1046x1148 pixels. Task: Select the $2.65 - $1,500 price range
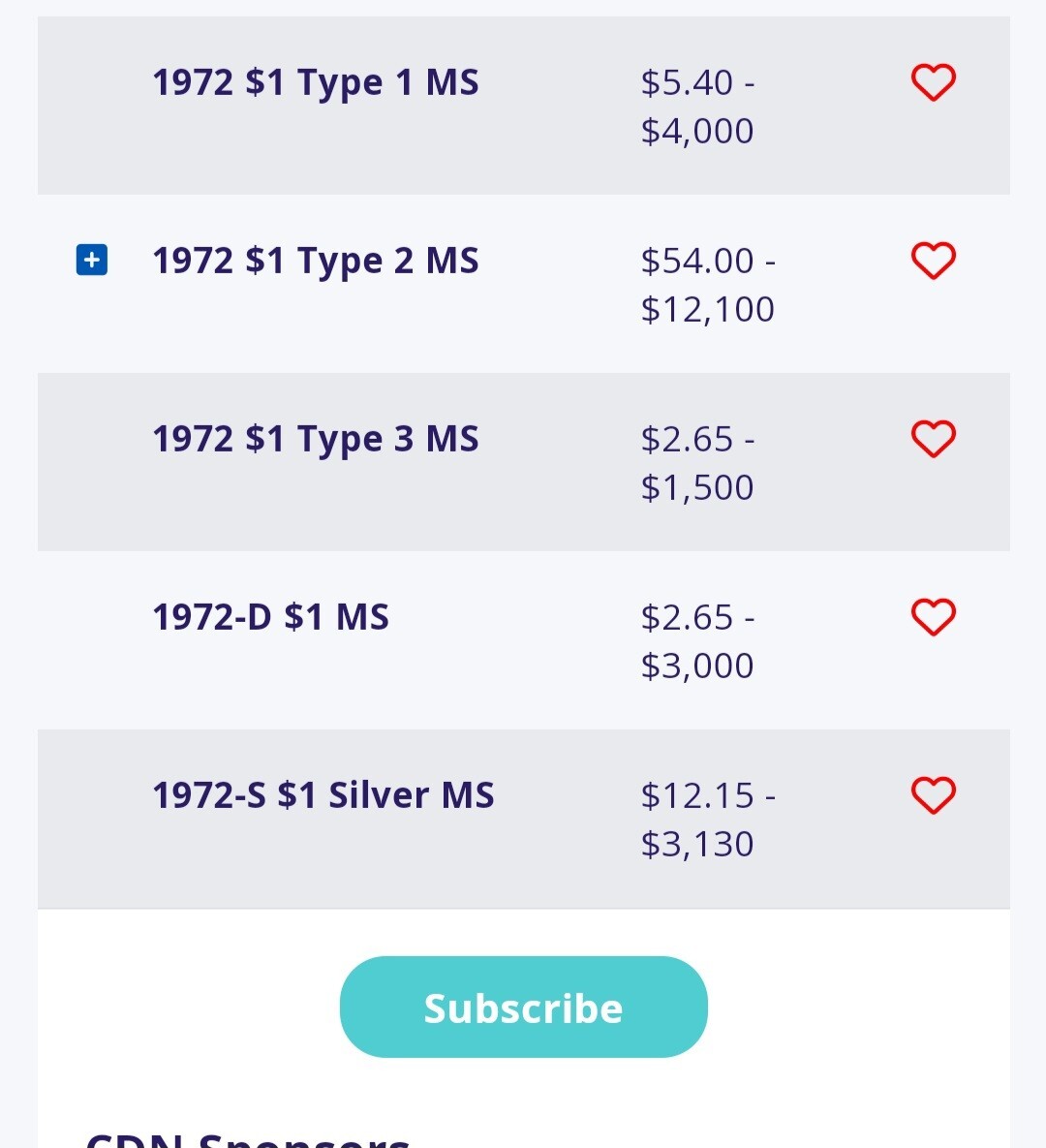697,463
